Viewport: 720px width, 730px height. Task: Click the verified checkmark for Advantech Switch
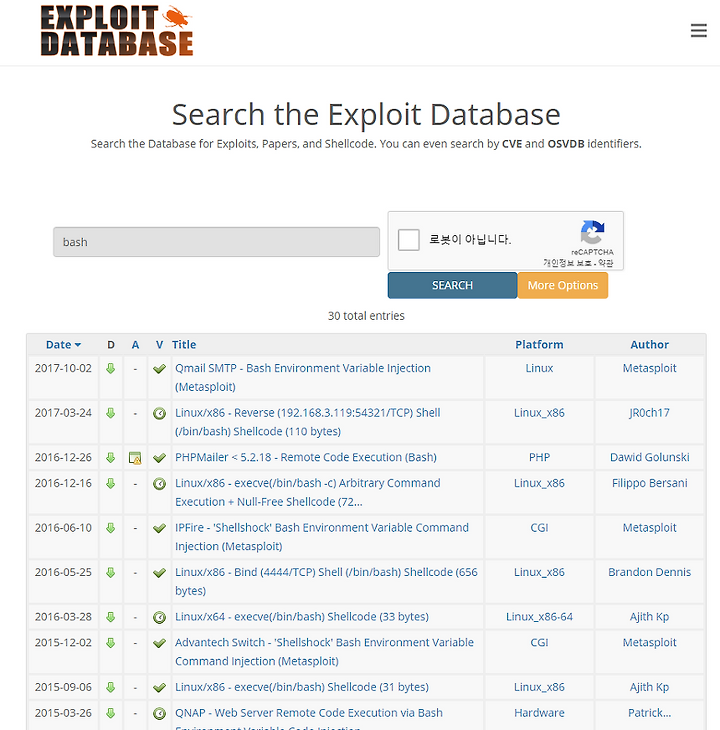point(159,643)
